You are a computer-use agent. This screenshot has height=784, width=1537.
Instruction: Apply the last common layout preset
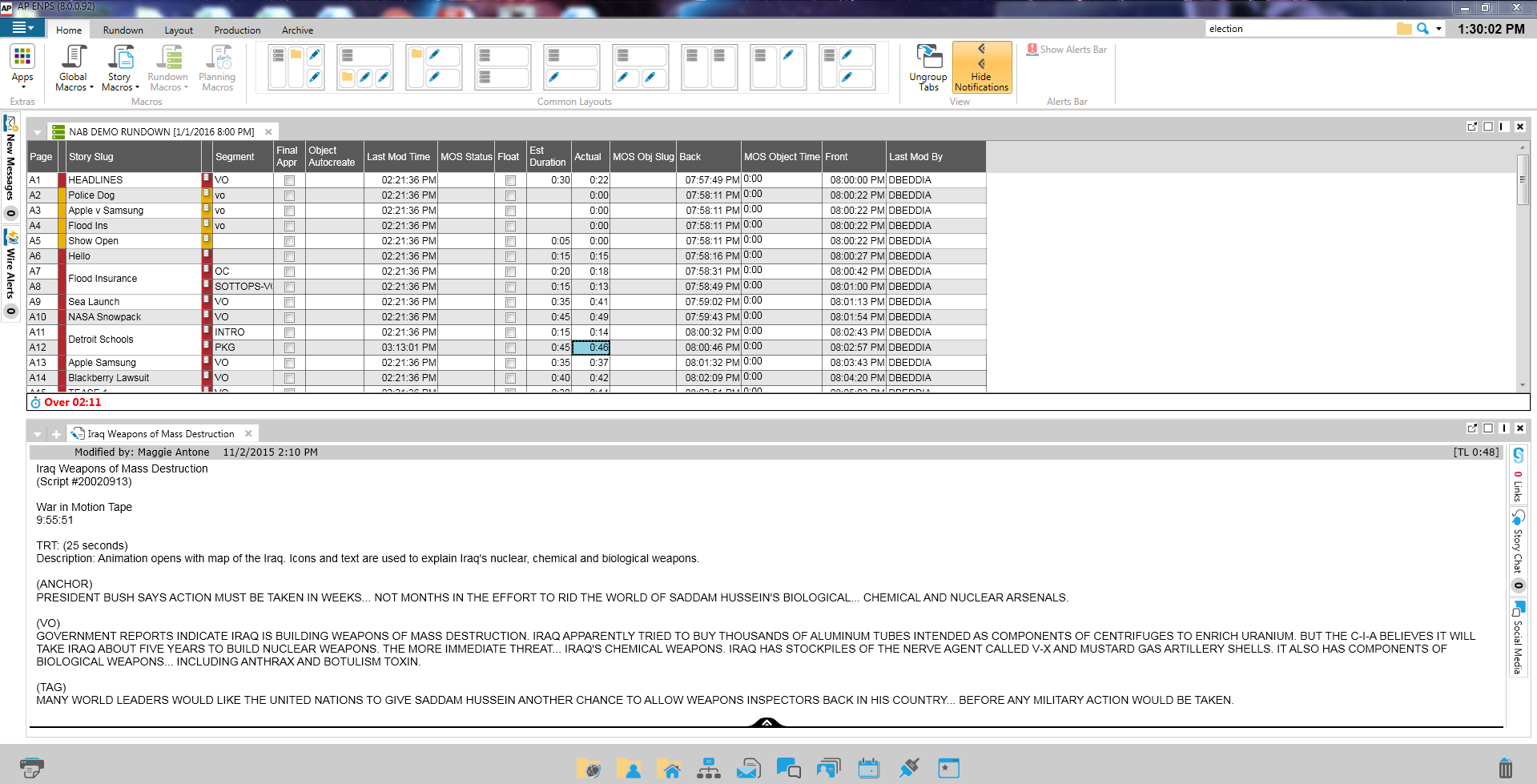click(x=847, y=67)
